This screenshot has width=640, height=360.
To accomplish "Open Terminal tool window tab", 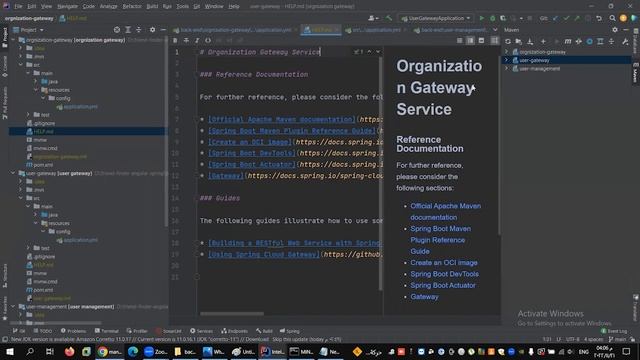I will point(107,331).
